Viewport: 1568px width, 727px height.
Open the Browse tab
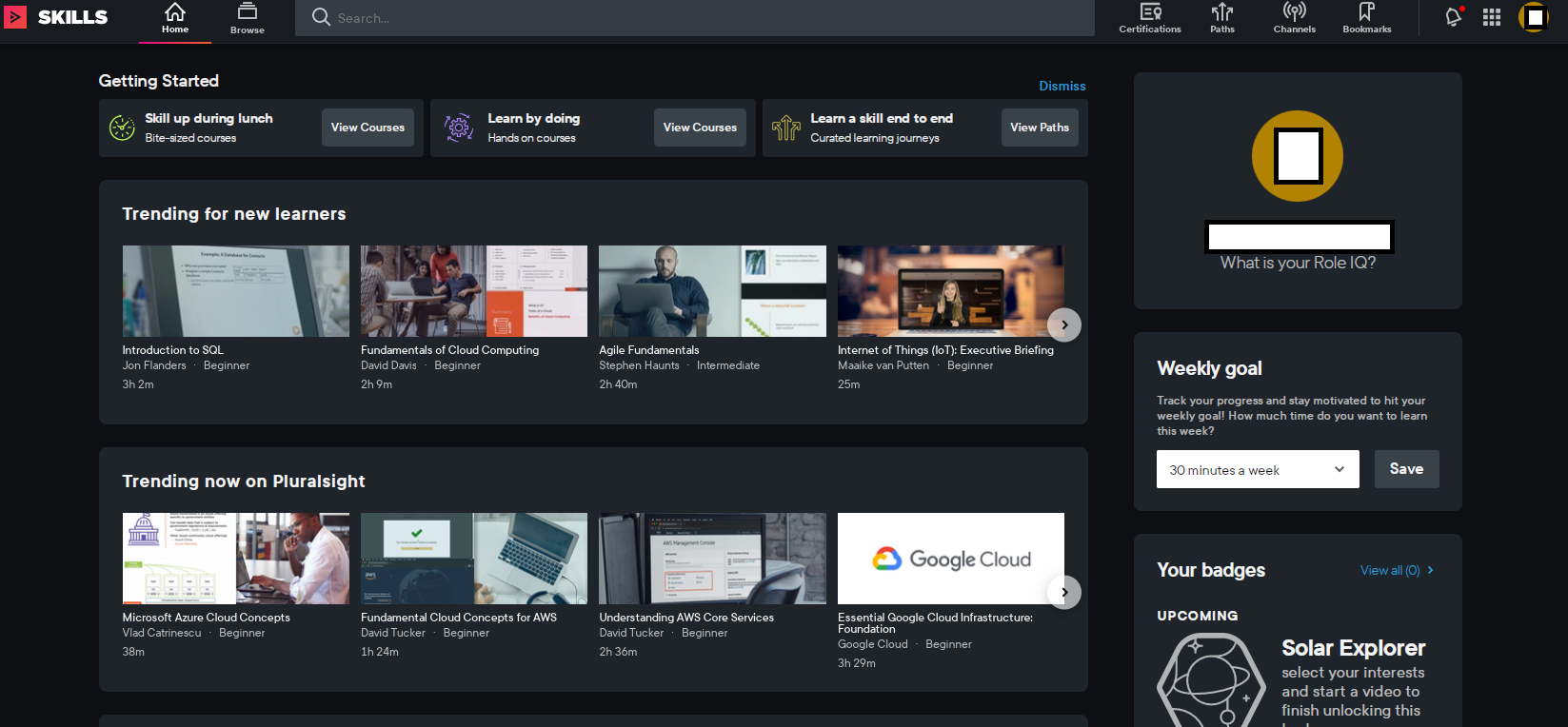248,19
